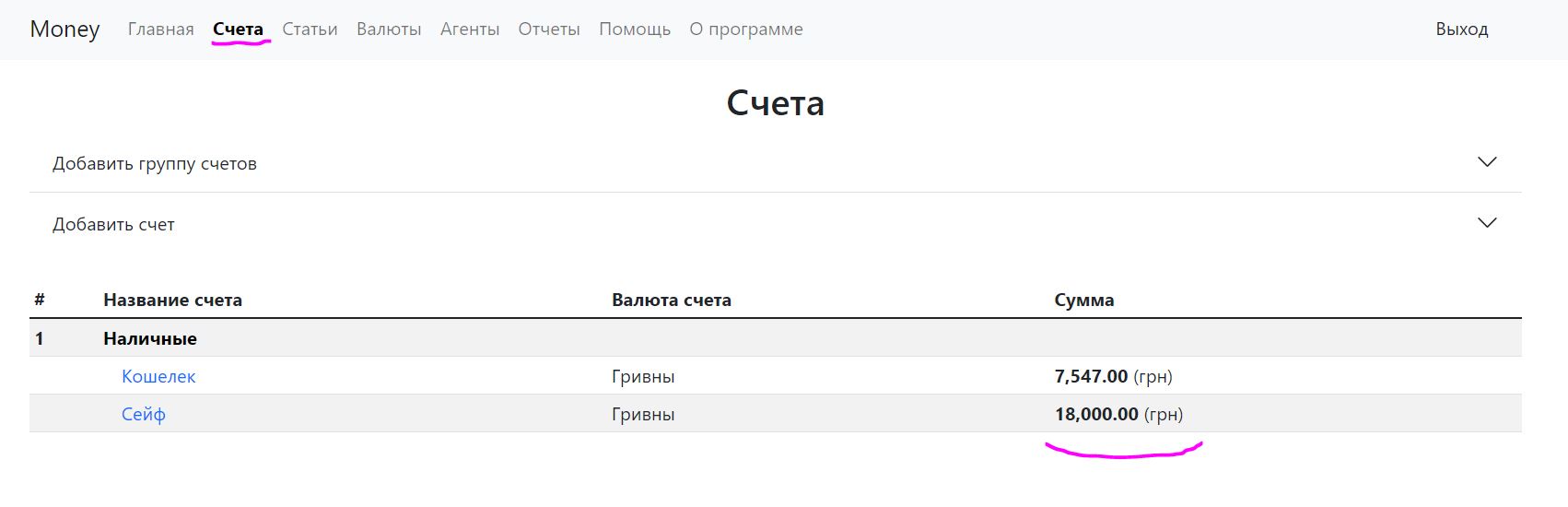Click the 18,000.00 amount for Сейф
The height and width of the screenshot is (507, 1568).
point(1096,414)
